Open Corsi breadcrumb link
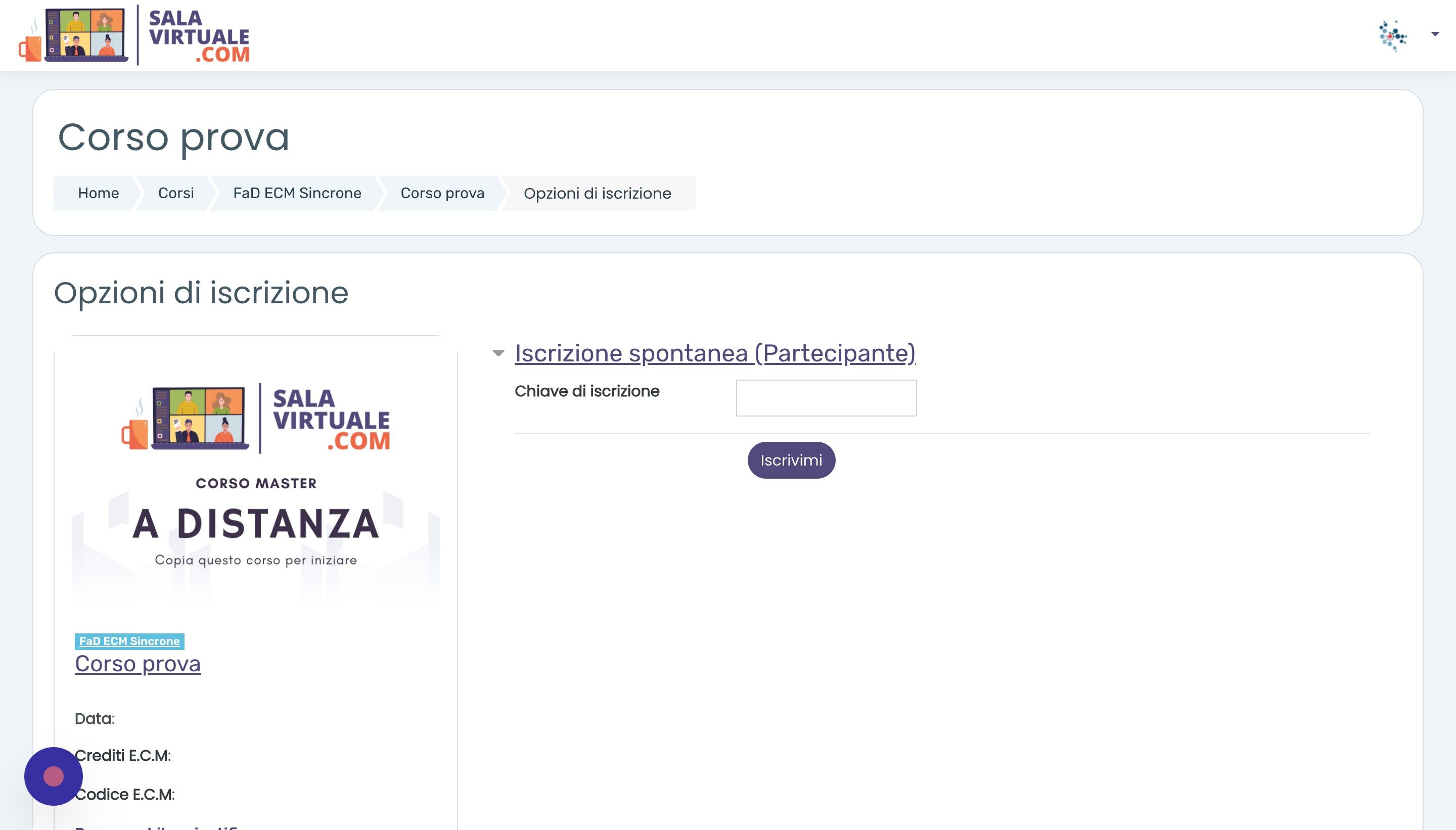This screenshot has width=1456, height=830. tap(175, 193)
